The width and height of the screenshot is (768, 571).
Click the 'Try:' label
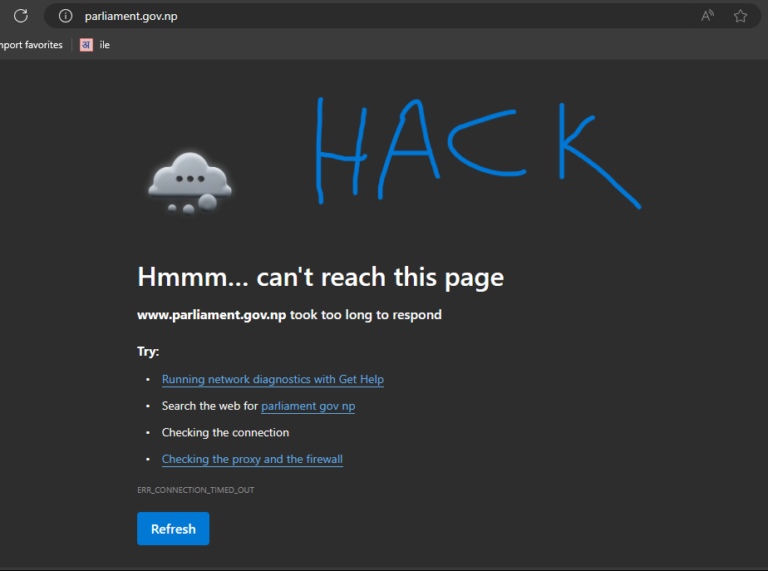[148, 352]
